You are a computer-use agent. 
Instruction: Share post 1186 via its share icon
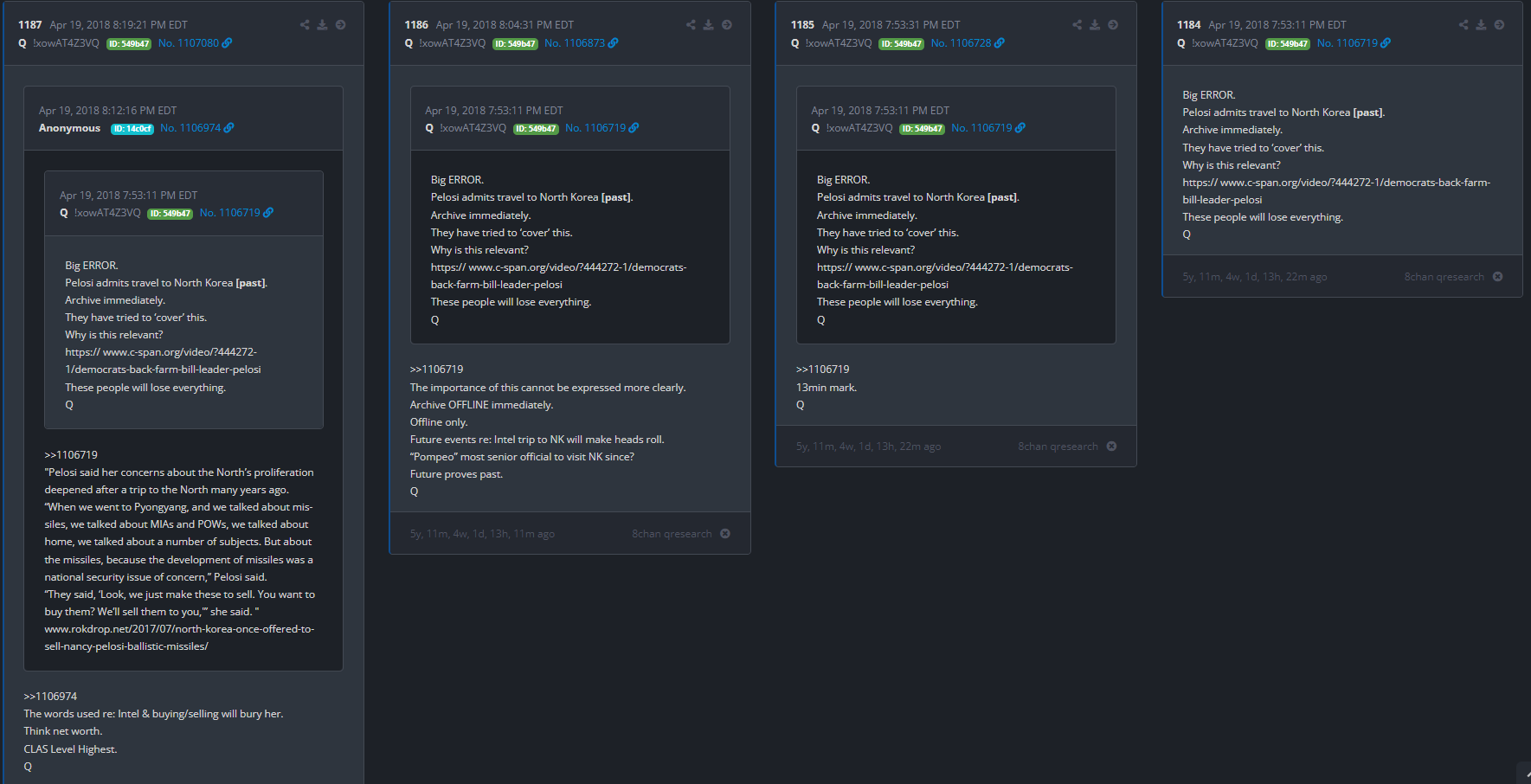coord(691,25)
